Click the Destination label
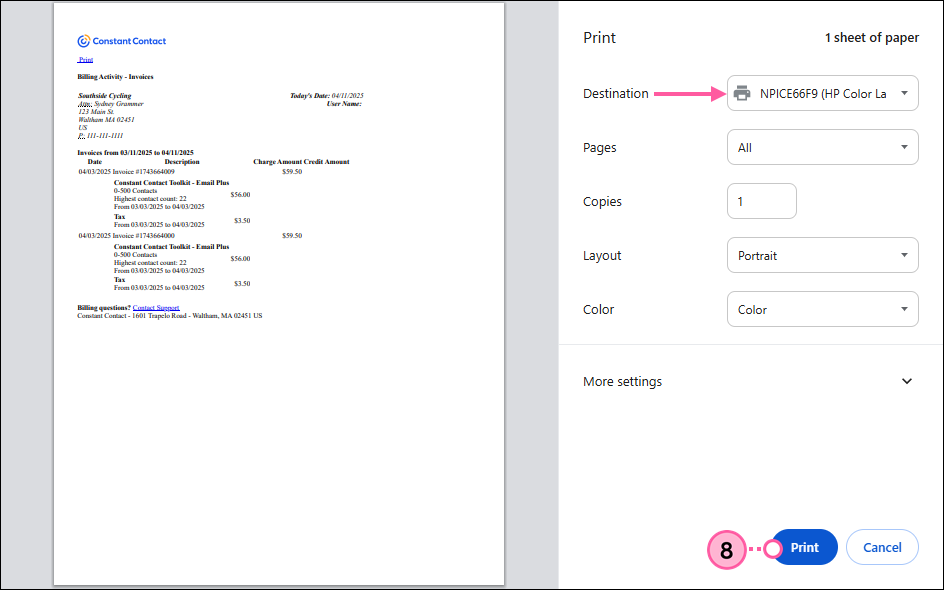 pyautogui.click(x=615, y=93)
